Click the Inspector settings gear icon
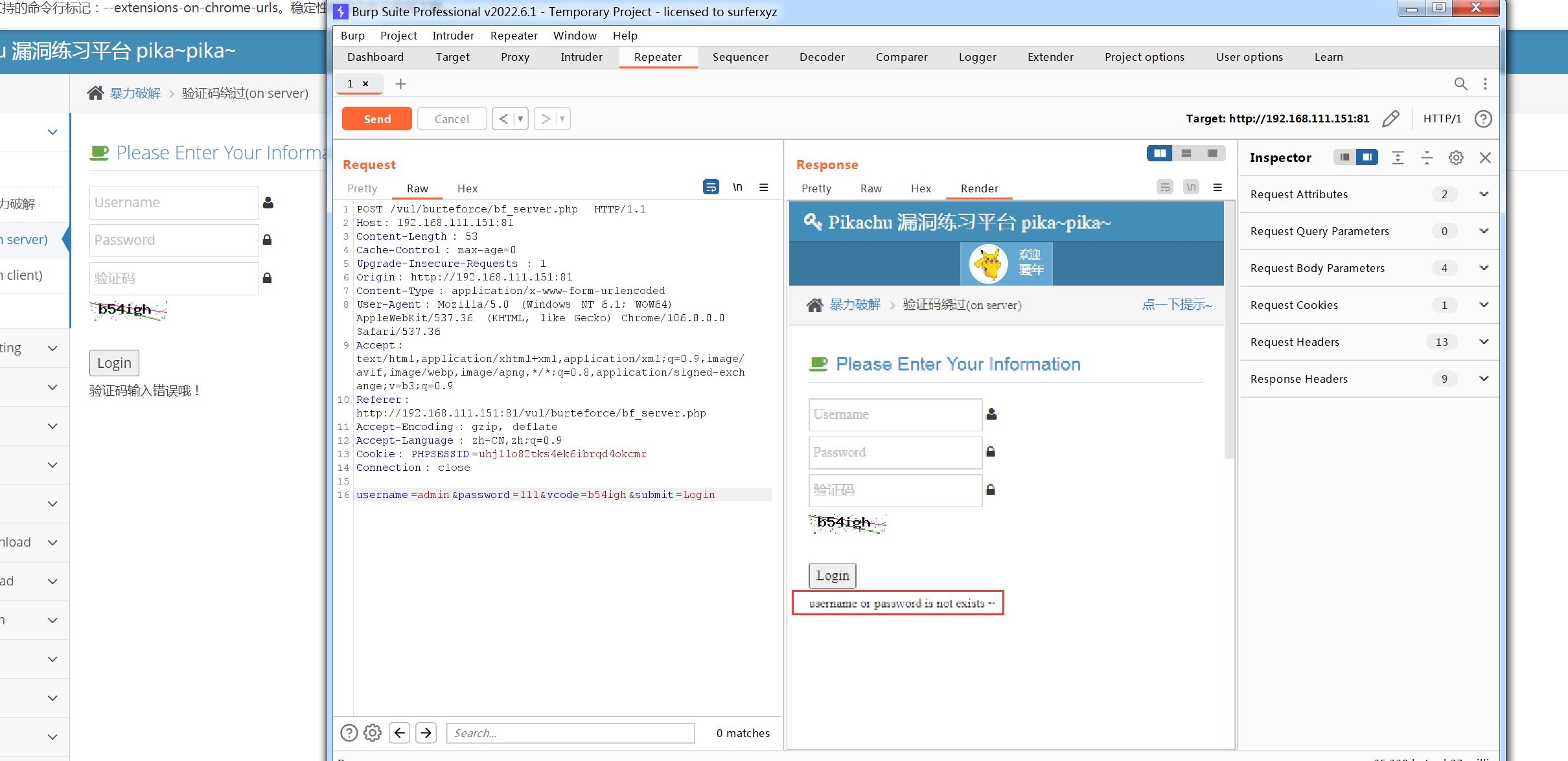The image size is (1568, 761). pyautogui.click(x=1456, y=157)
